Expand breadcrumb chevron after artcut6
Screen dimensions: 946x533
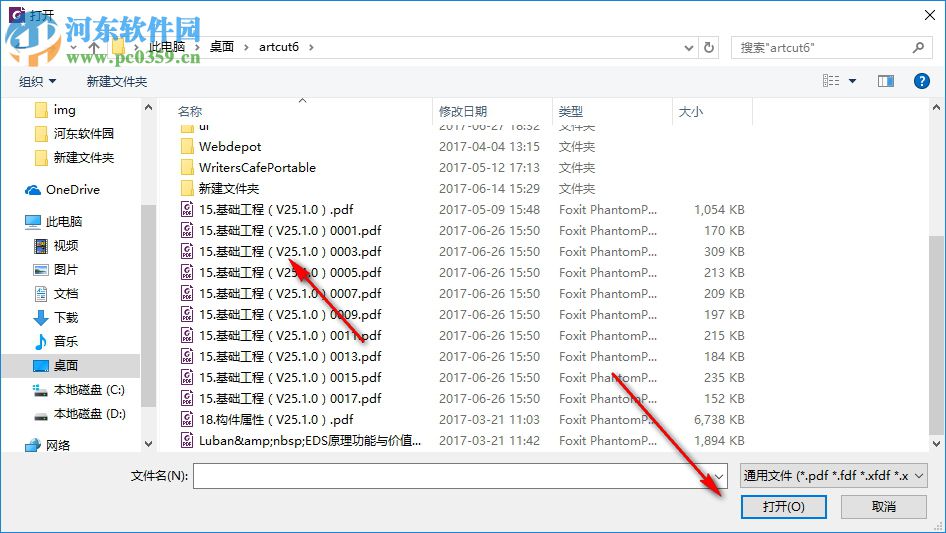pyautogui.click(x=311, y=47)
